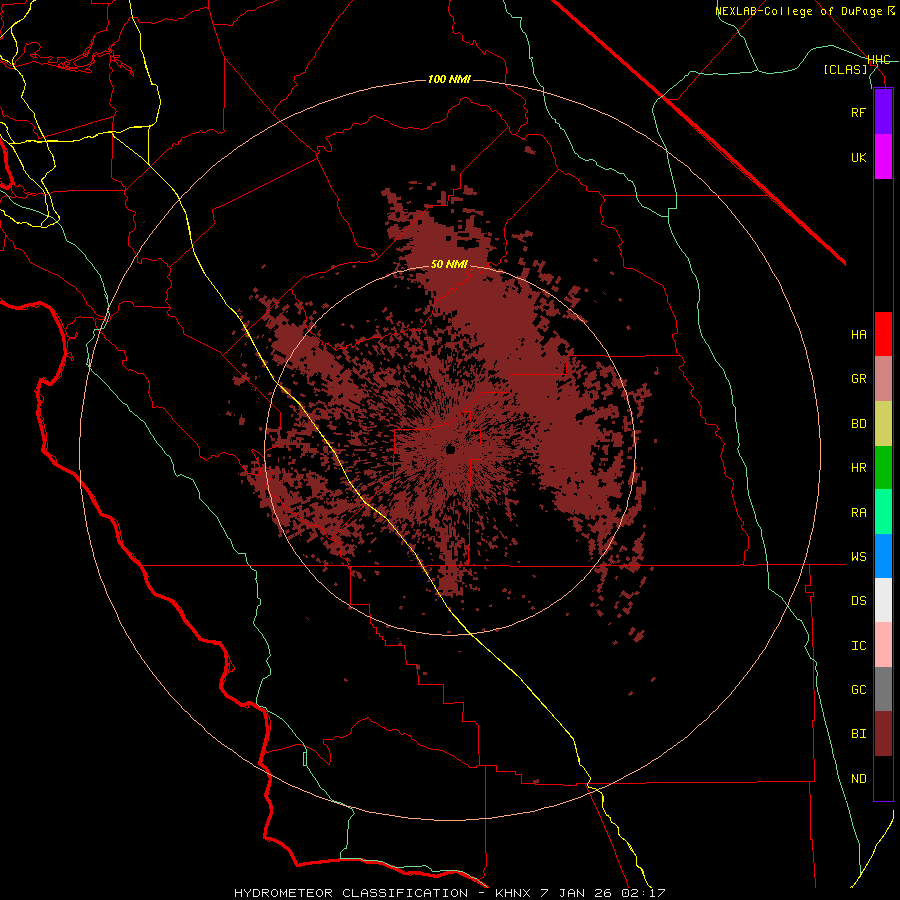Click the HA red legend swatch
This screenshot has width=900, height=900.
point(883,334)
